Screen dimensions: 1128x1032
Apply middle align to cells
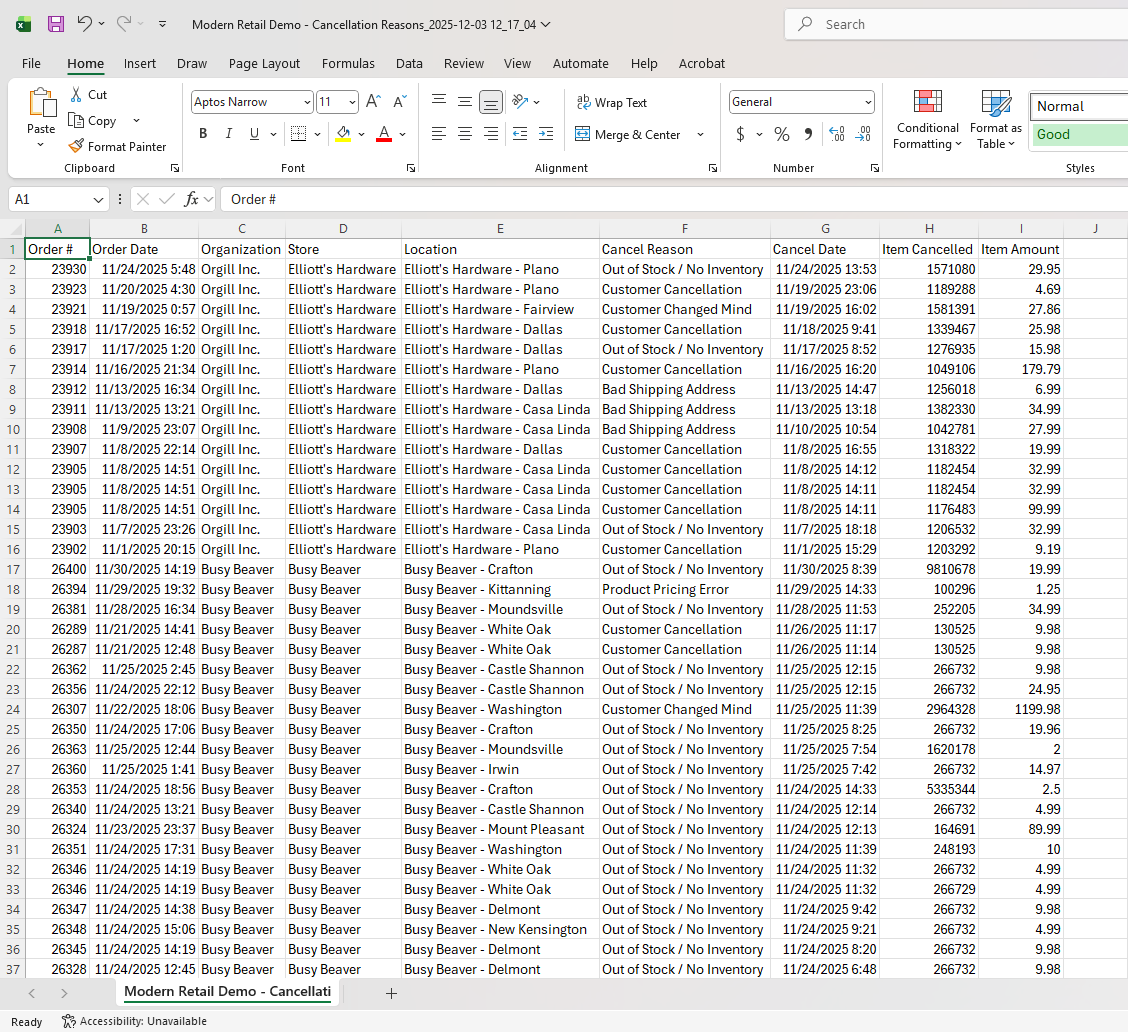pyautogui.click(x=465, y=101)
